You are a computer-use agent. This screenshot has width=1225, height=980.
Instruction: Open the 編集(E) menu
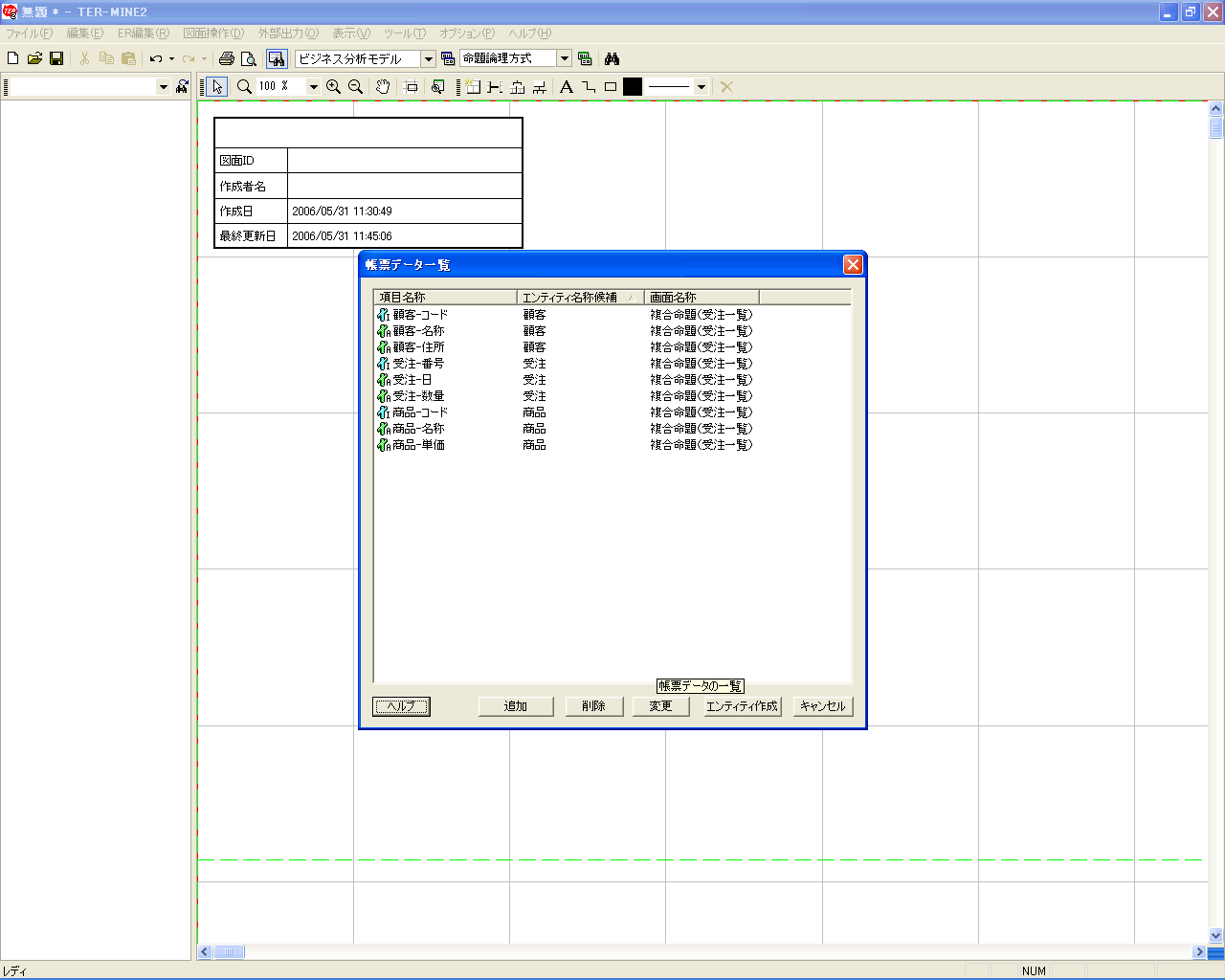(x=84, y=33)
